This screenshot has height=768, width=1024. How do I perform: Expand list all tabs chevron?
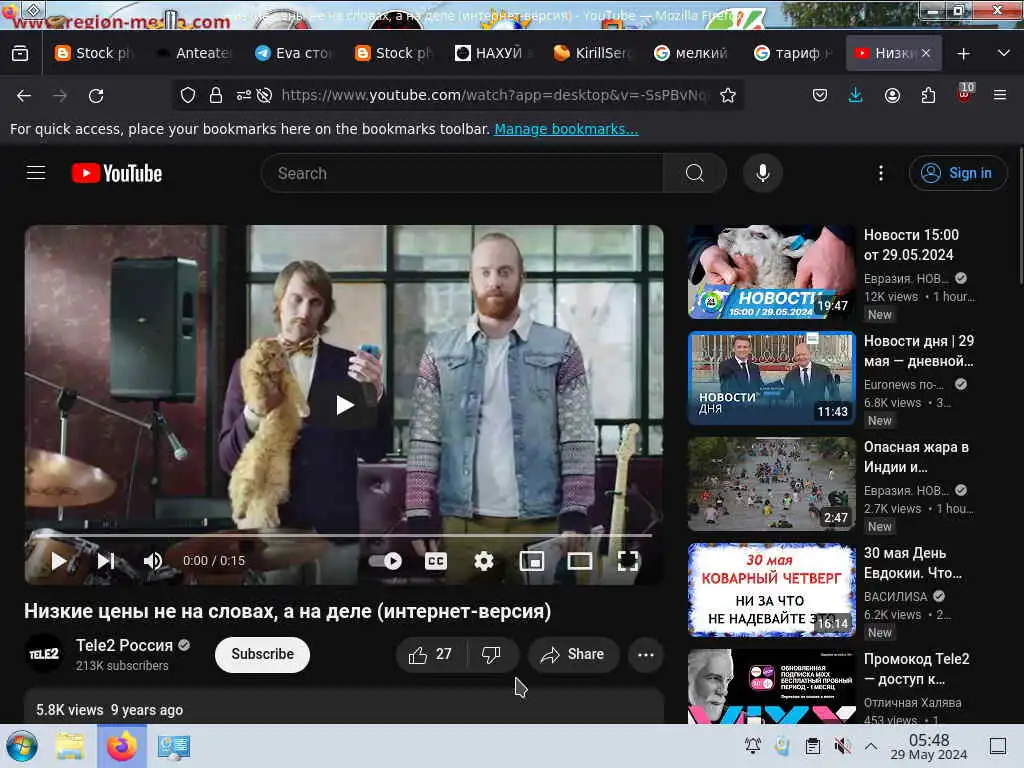pyautogui.click(x=1004, y=54)
